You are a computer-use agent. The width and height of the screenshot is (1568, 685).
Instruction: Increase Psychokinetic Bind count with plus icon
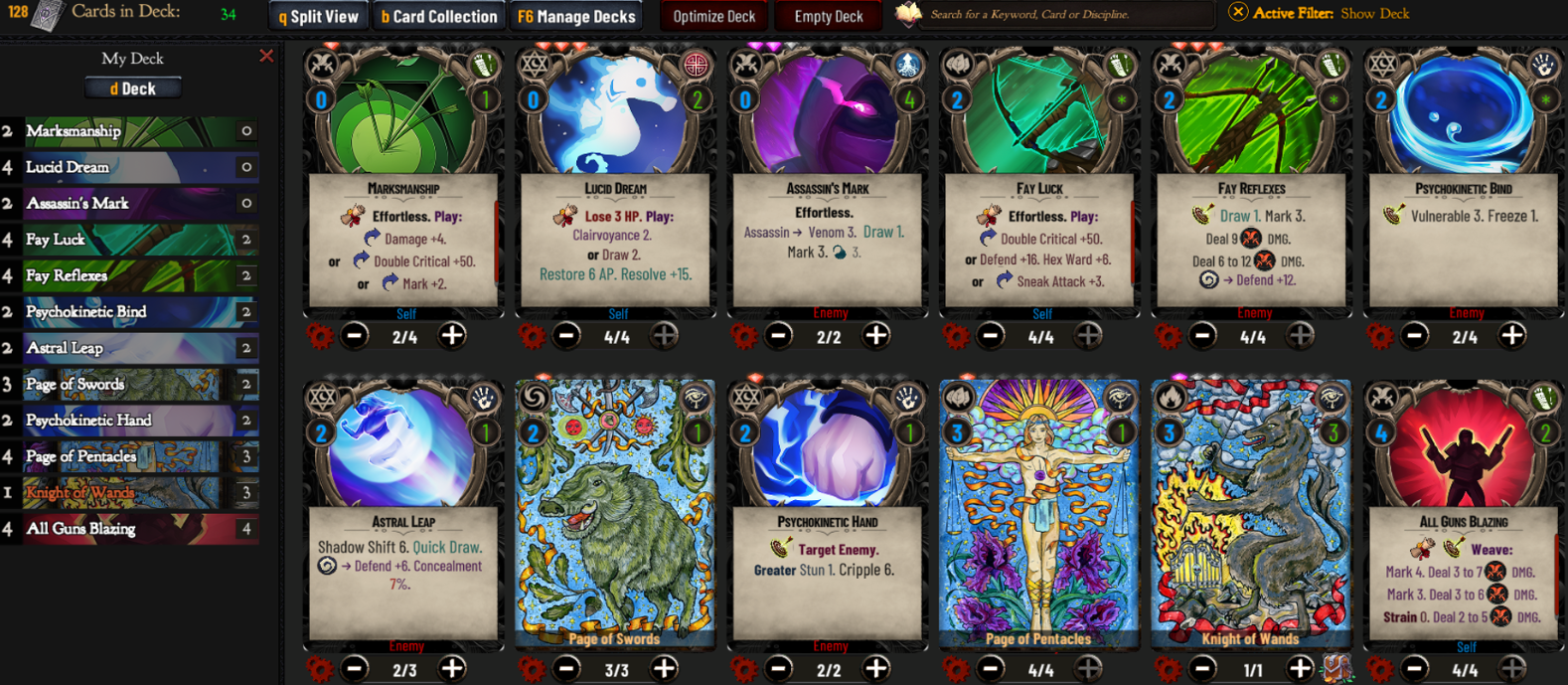click(1512, 336)
